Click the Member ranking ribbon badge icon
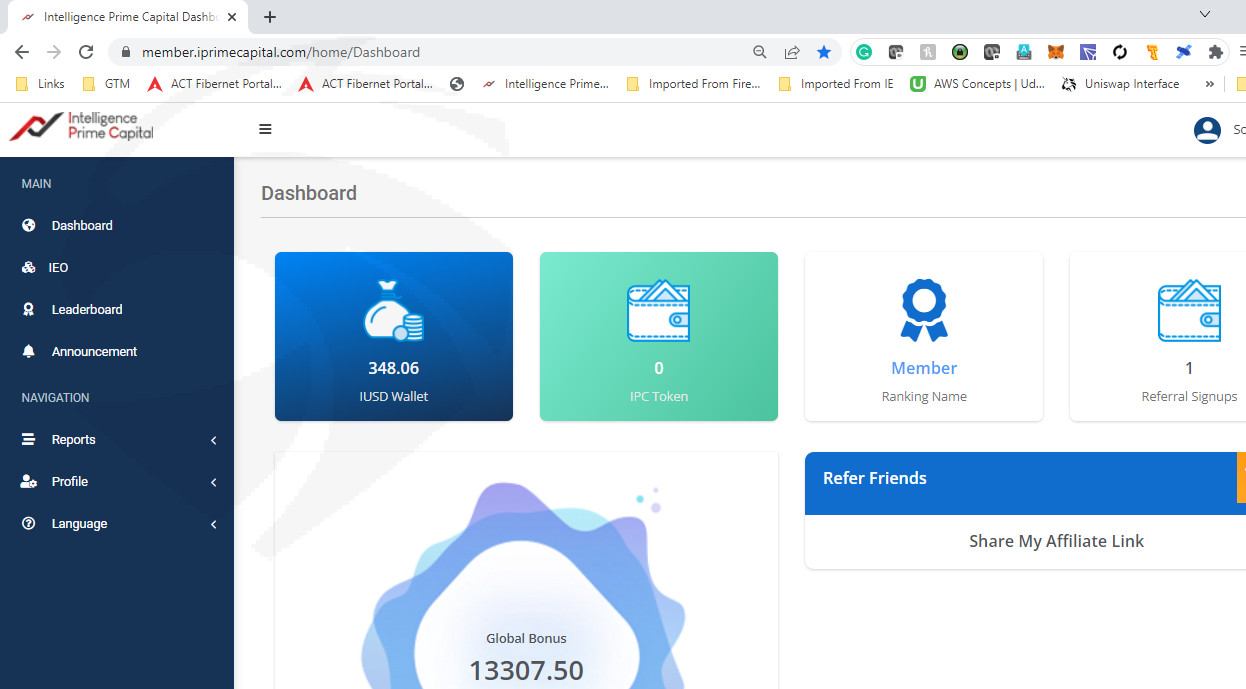 (x=923, y=311)
